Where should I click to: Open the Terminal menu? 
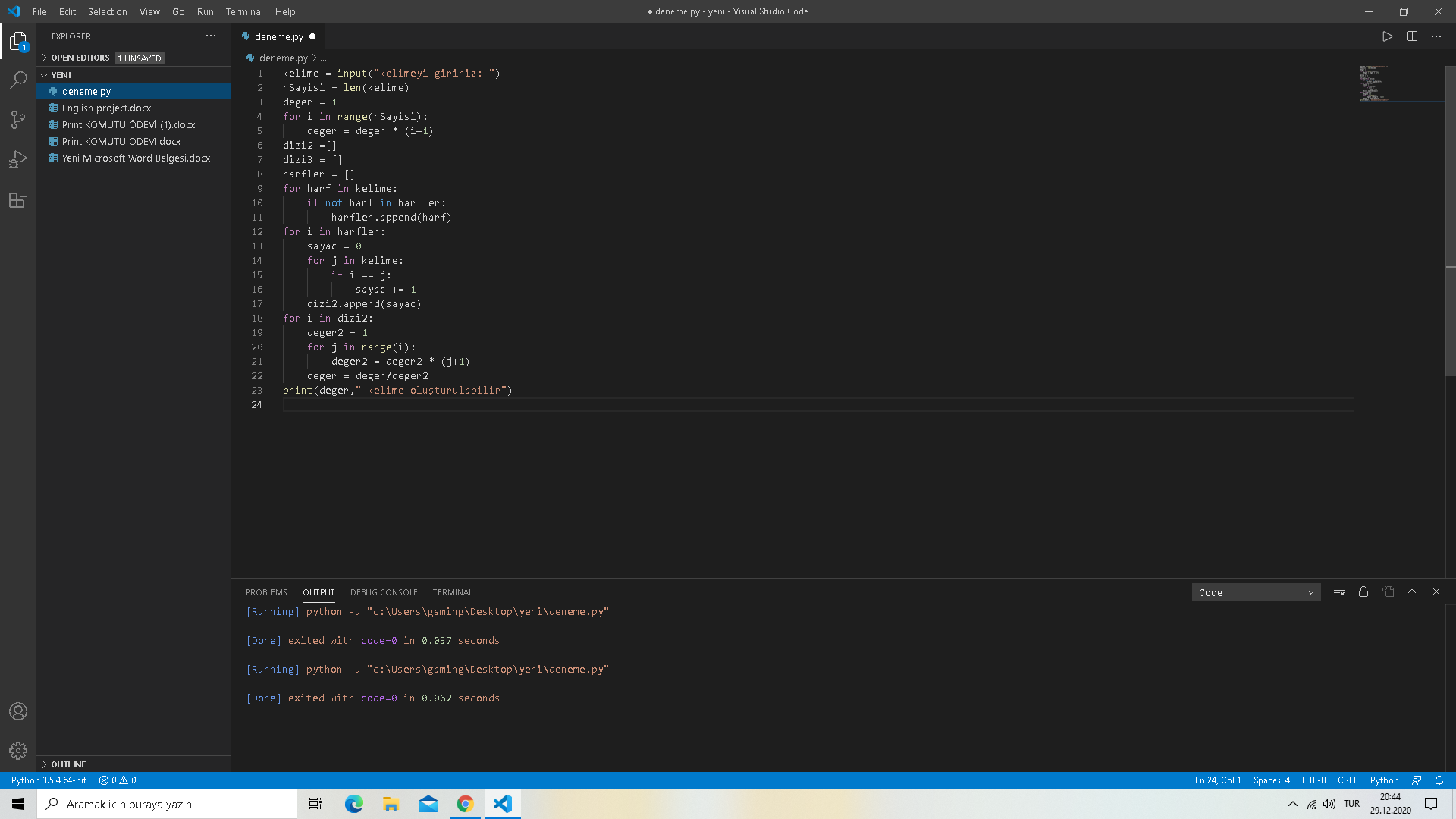point(243,11)
